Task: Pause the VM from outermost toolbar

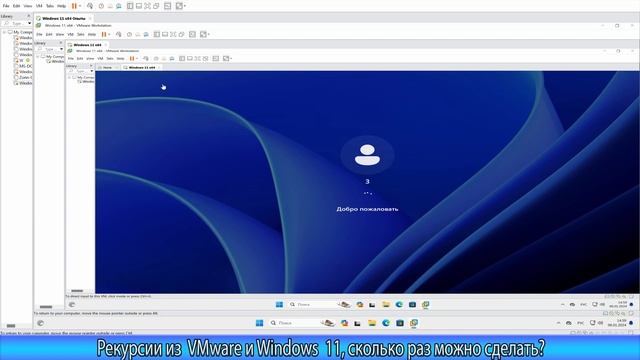Action: pos(74,6)
